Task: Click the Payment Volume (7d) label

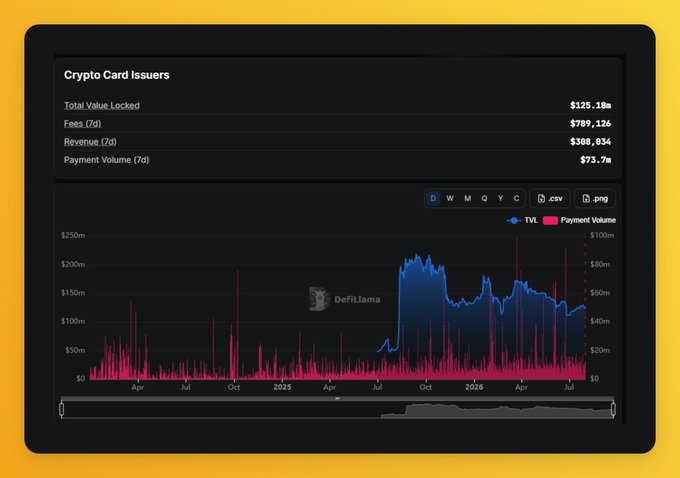Action: pyautogui.click(x=107, y=160)
